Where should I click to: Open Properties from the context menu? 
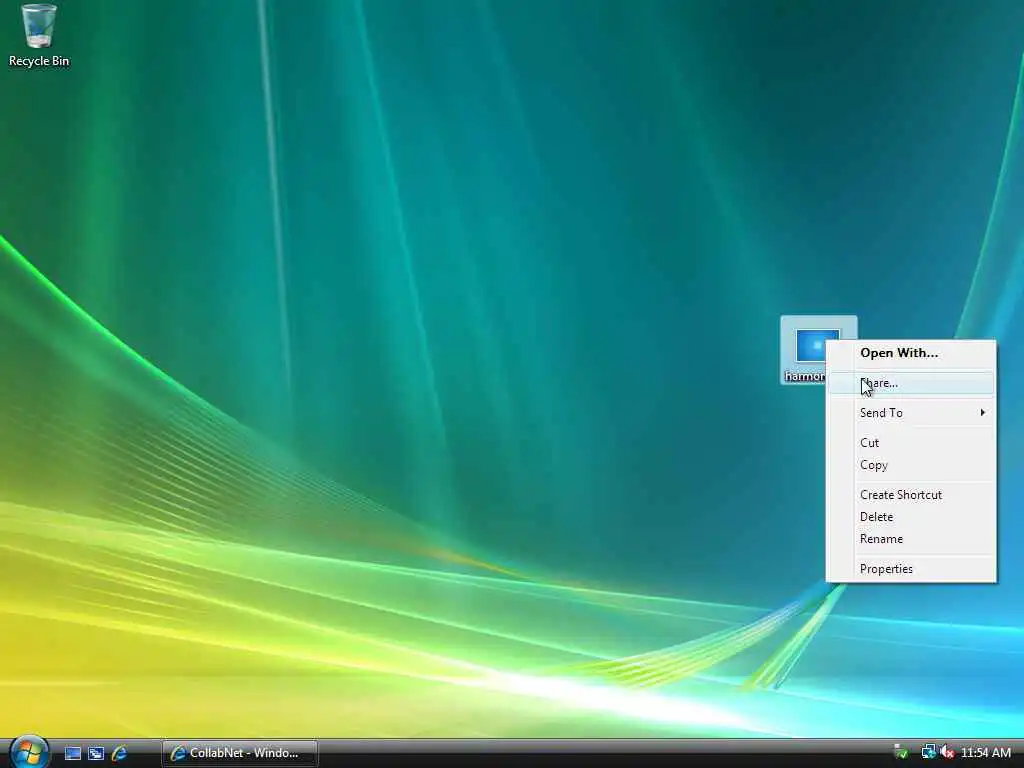pos(912,569)
